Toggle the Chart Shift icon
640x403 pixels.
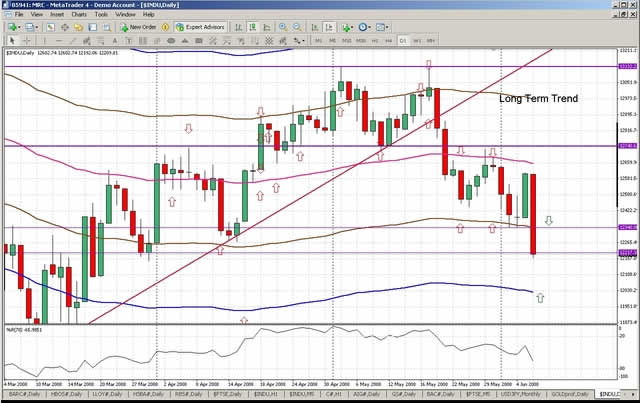pyautogui.click(x=329, y=27)
